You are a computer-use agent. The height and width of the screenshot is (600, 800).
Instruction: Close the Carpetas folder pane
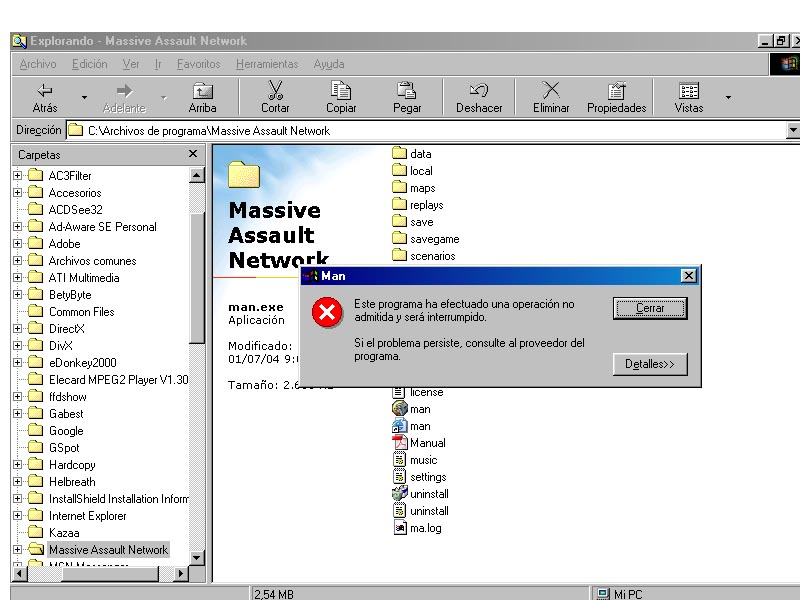[x=193, y=154]
